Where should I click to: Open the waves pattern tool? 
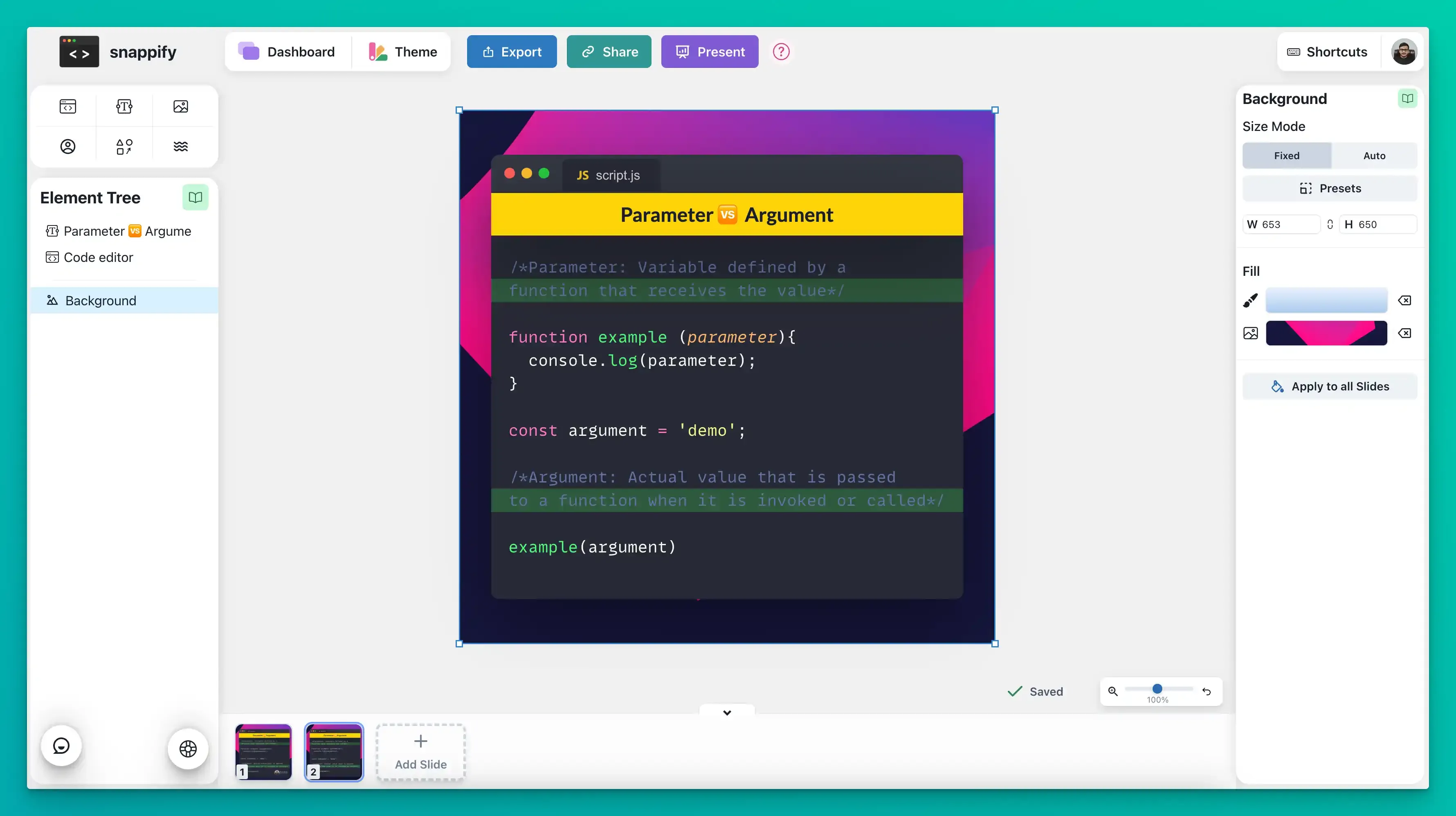pyautogui.click(x=181, y=147)
